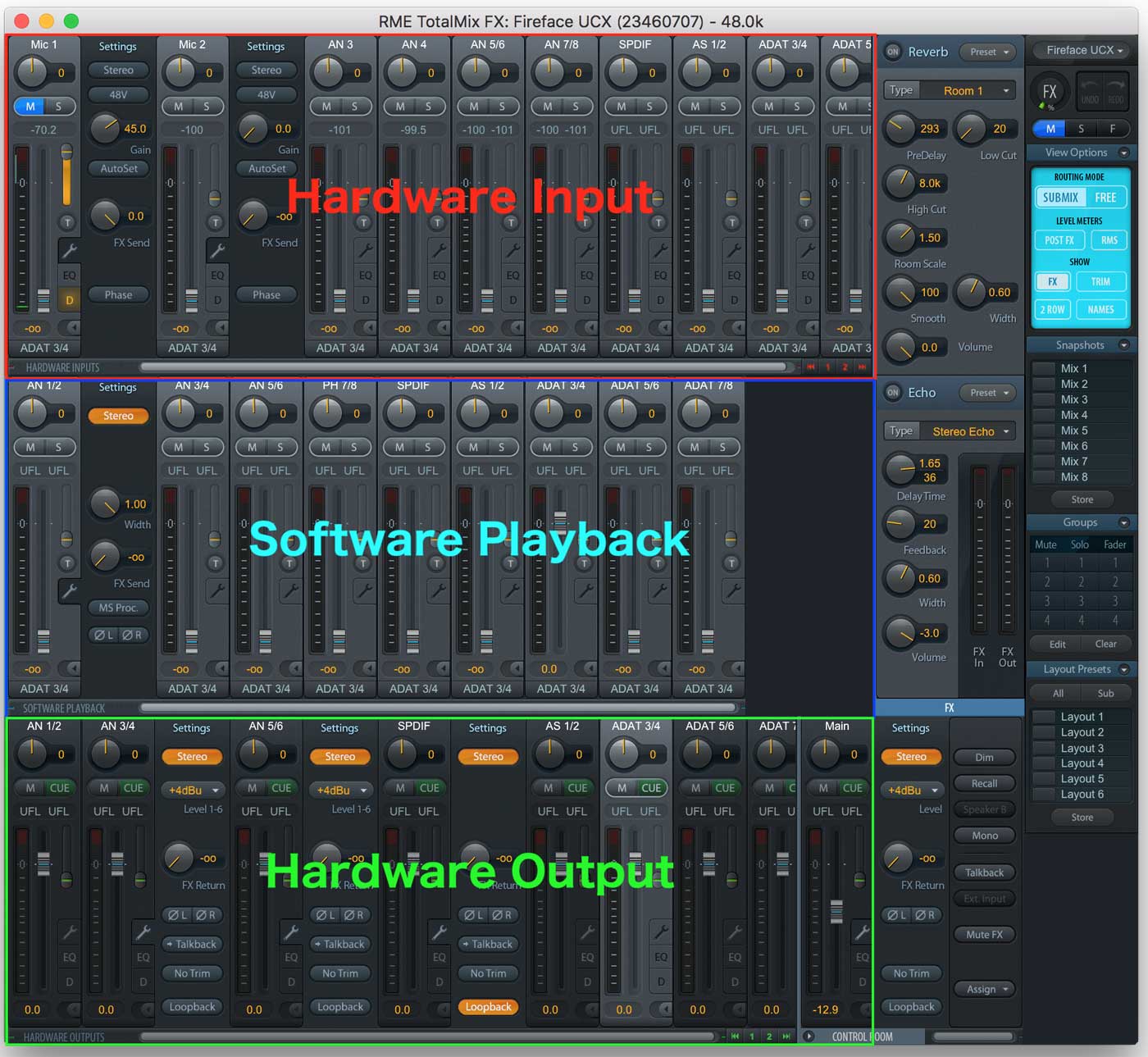This screenshot has height=1057, width=1148.
Task: Click the Mic 1 pan knob
Action: click(32, 73)
